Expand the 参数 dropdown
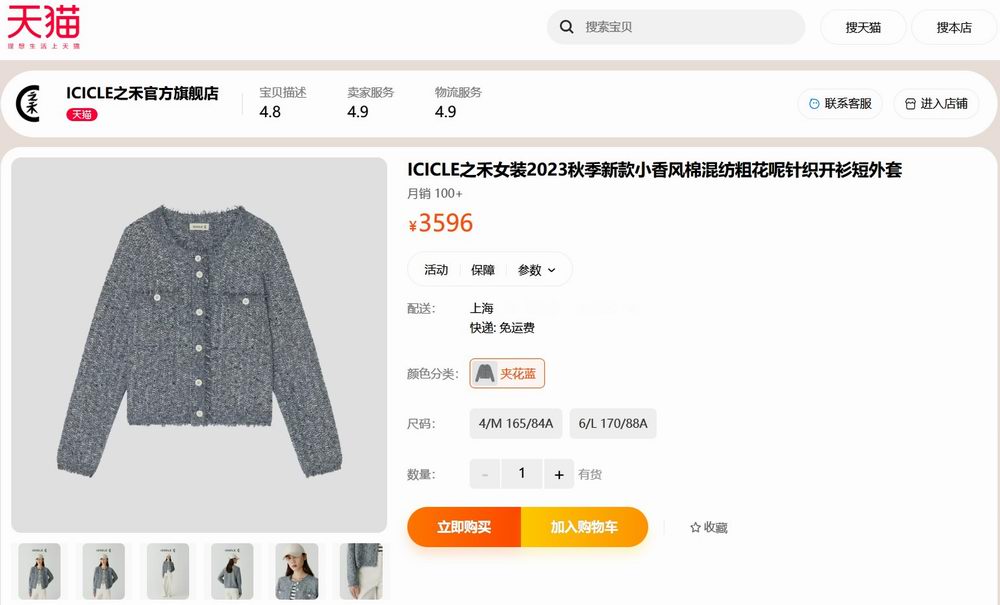 point(536,270)
